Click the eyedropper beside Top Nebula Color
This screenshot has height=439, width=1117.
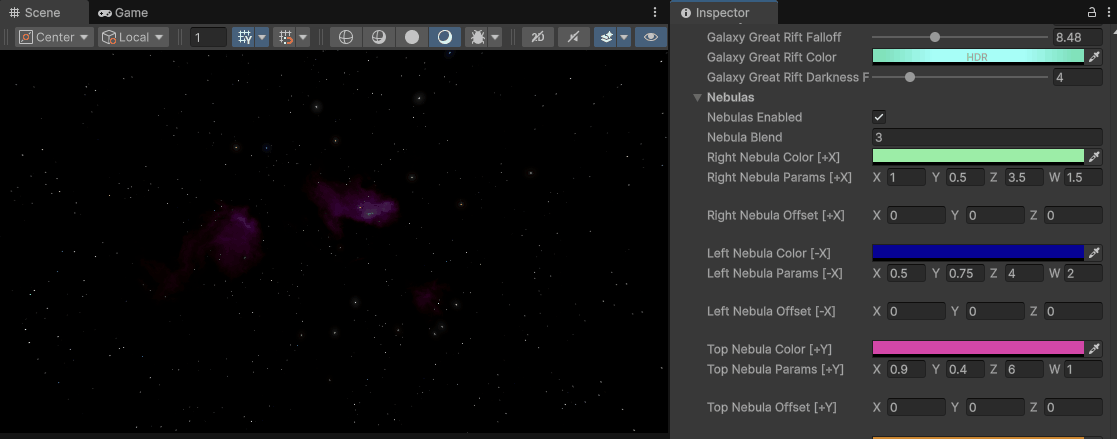tap(1094, 349)
